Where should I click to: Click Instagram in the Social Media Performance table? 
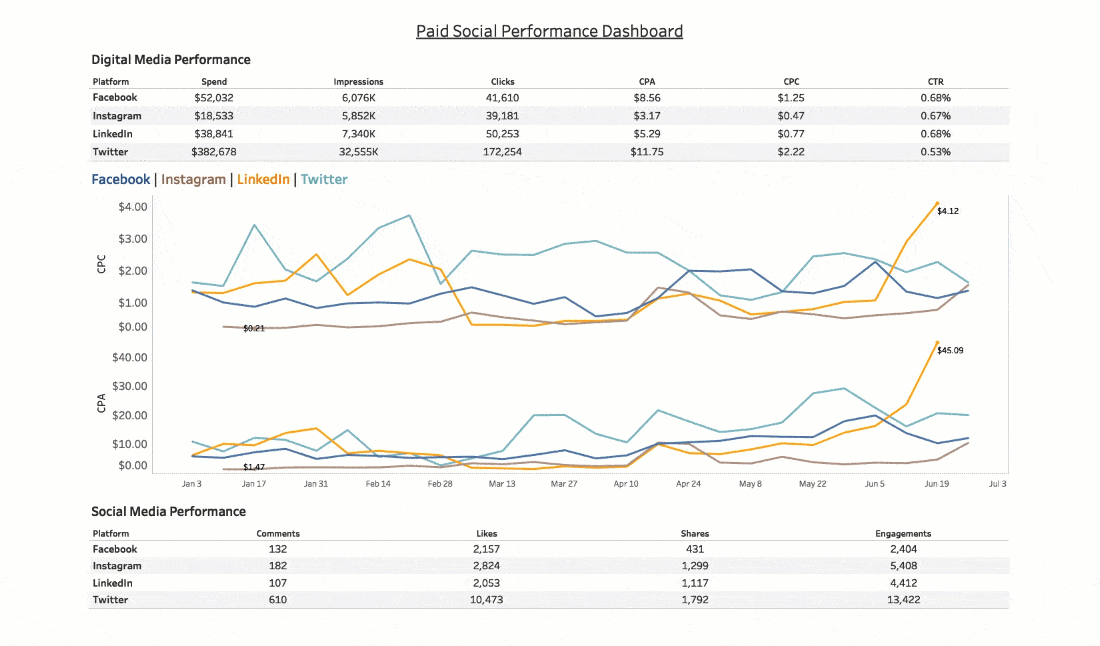pos(117,566)
